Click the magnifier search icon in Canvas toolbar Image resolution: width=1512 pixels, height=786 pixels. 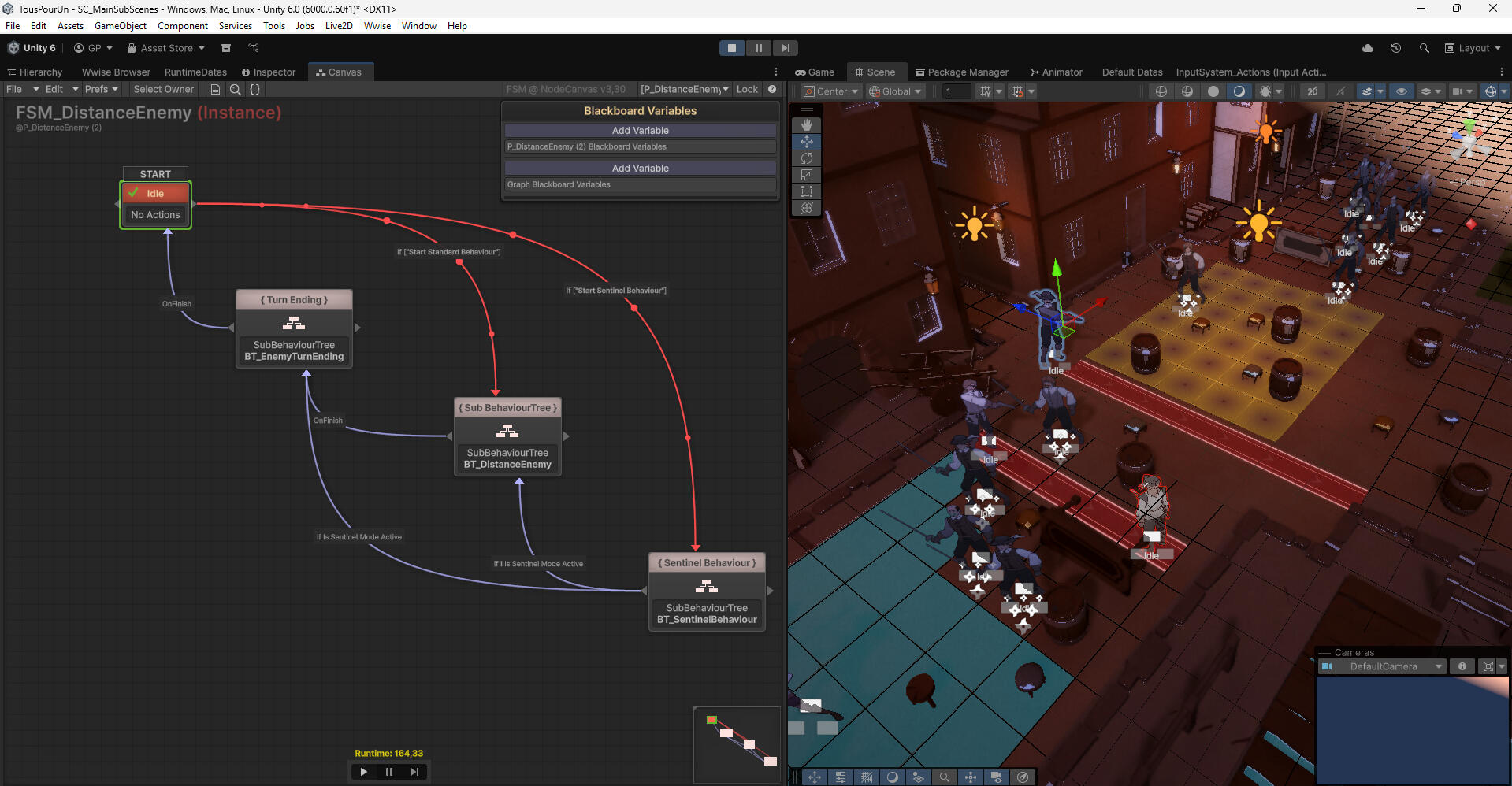click(x=235, y=90)
